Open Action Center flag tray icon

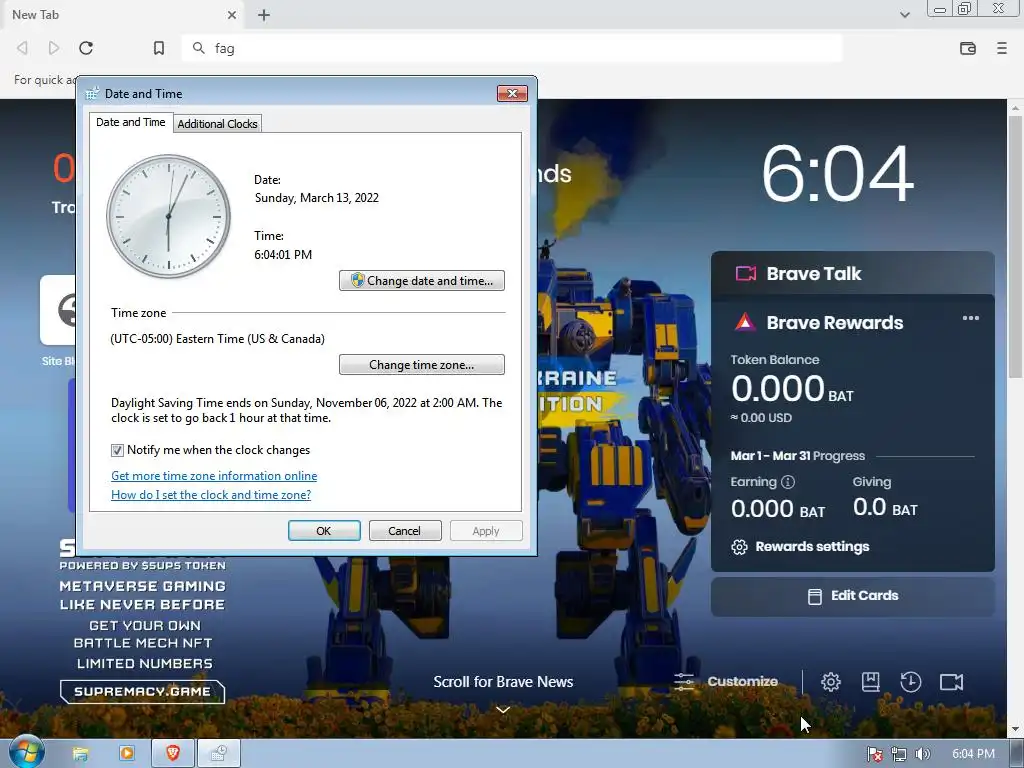pos(874,754)
